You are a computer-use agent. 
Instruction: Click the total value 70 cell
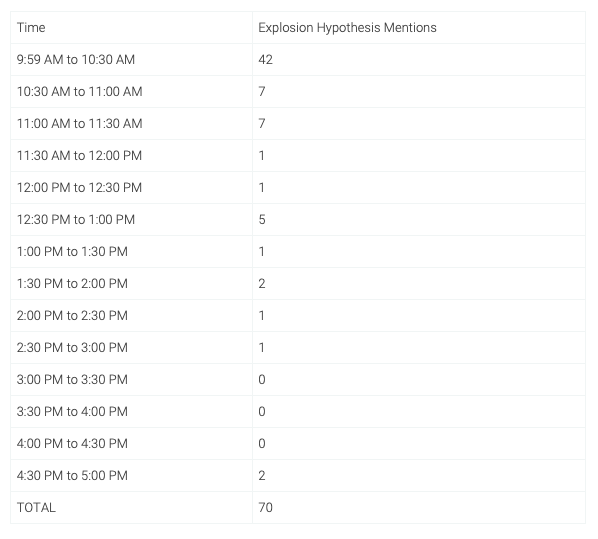pyautogui.click(x=419, y=508)
